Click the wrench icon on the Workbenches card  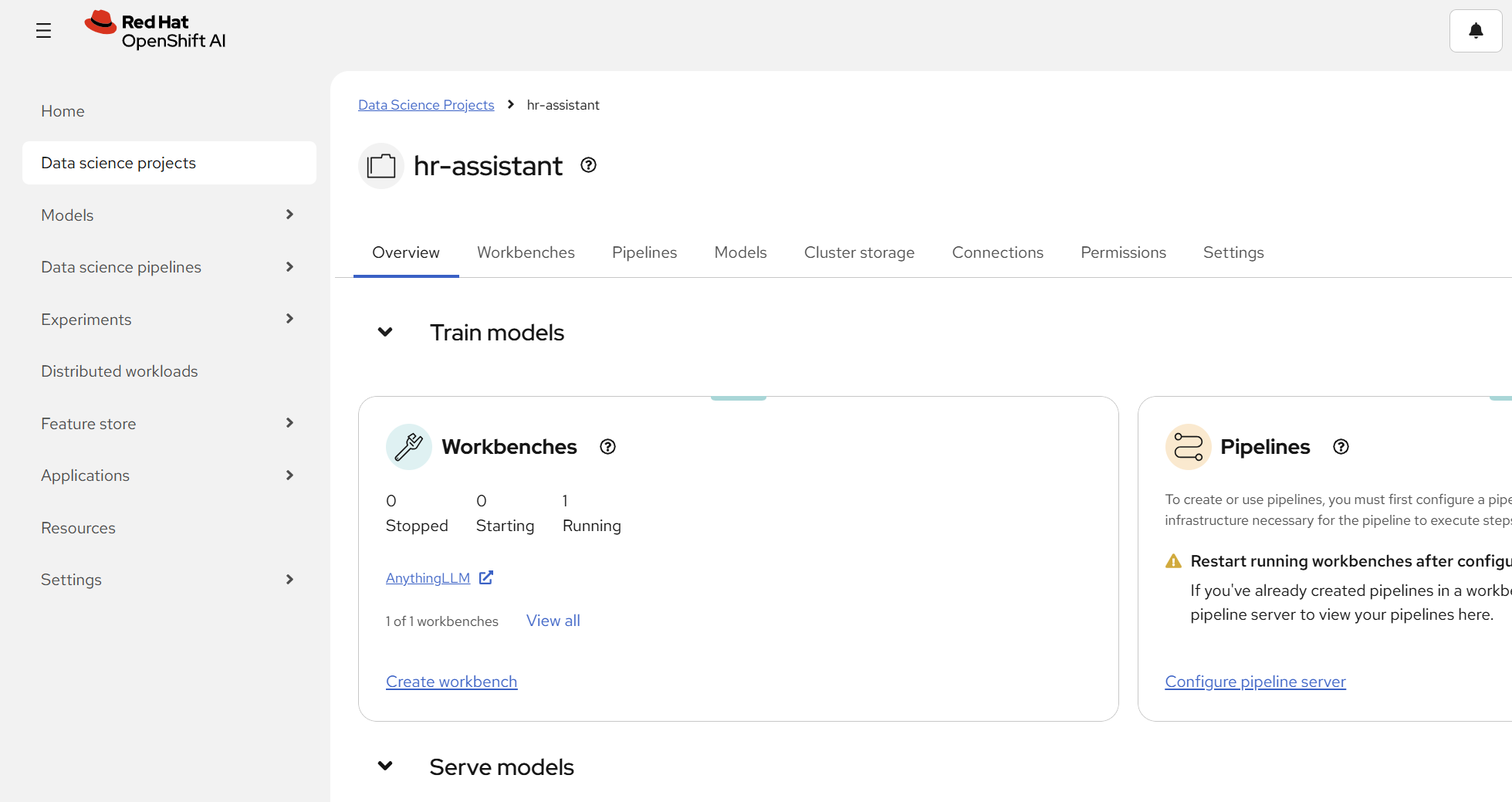click(x=408, y=446)
